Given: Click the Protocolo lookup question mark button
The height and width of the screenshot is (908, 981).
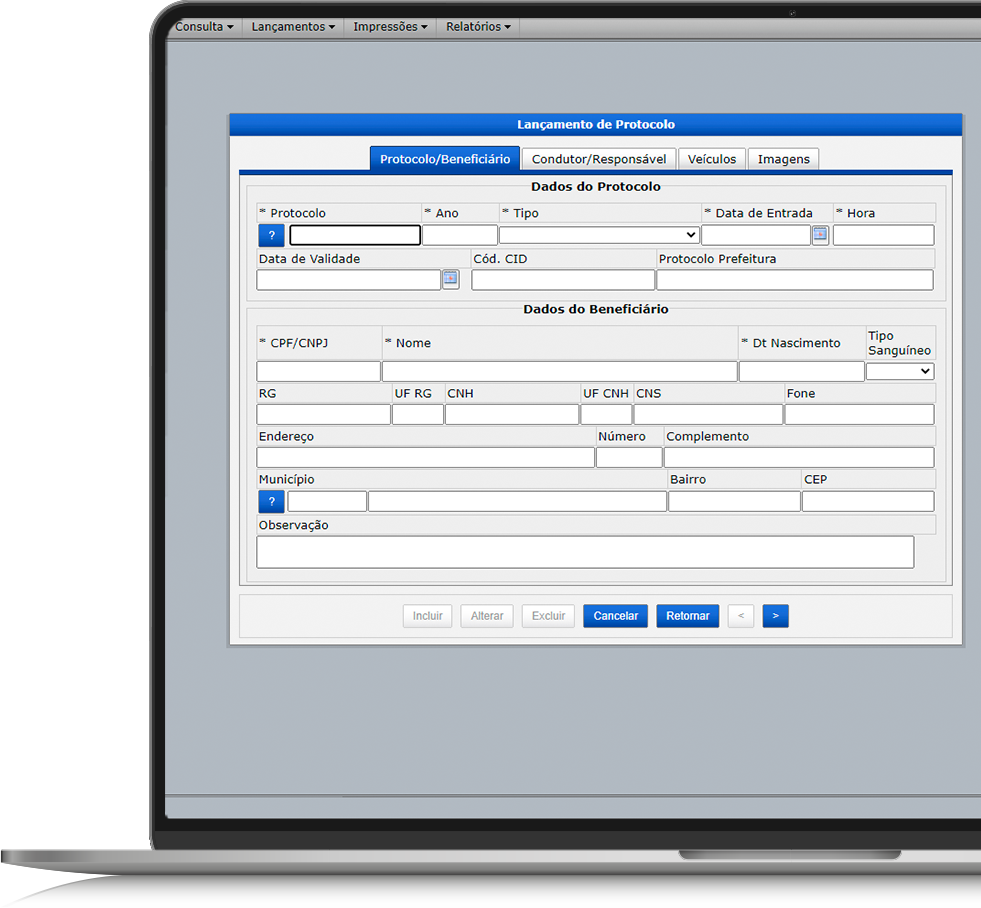Looking at the screenshot, I should coord(272,235).
